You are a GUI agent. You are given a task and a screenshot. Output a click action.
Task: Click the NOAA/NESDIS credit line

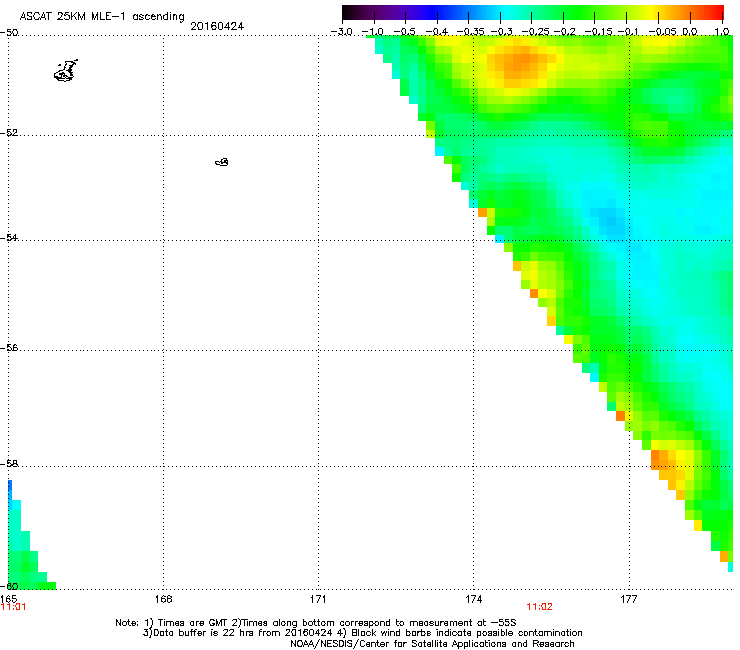tap(432, 644)
